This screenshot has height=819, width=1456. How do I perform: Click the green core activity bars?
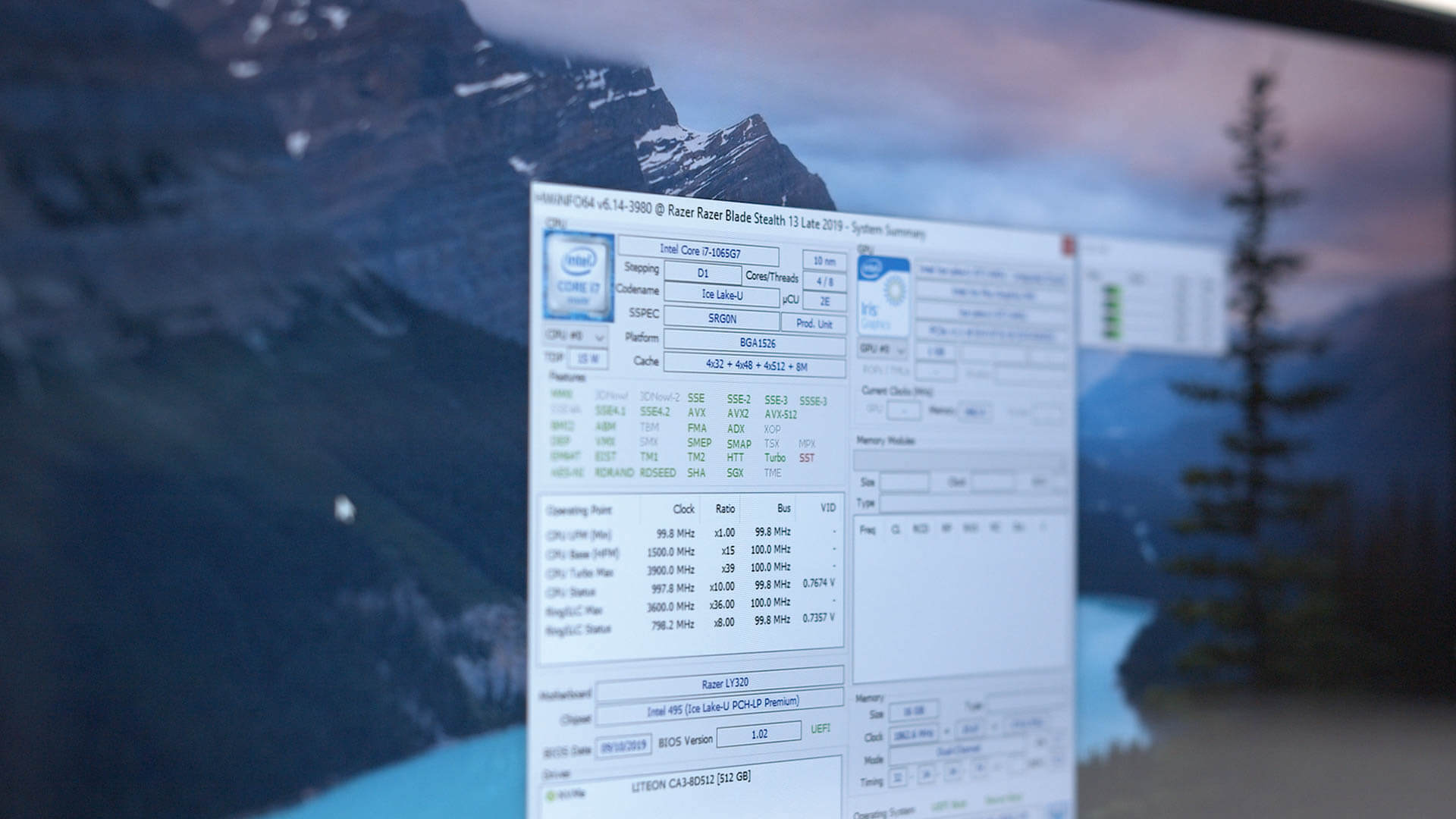1111,311
